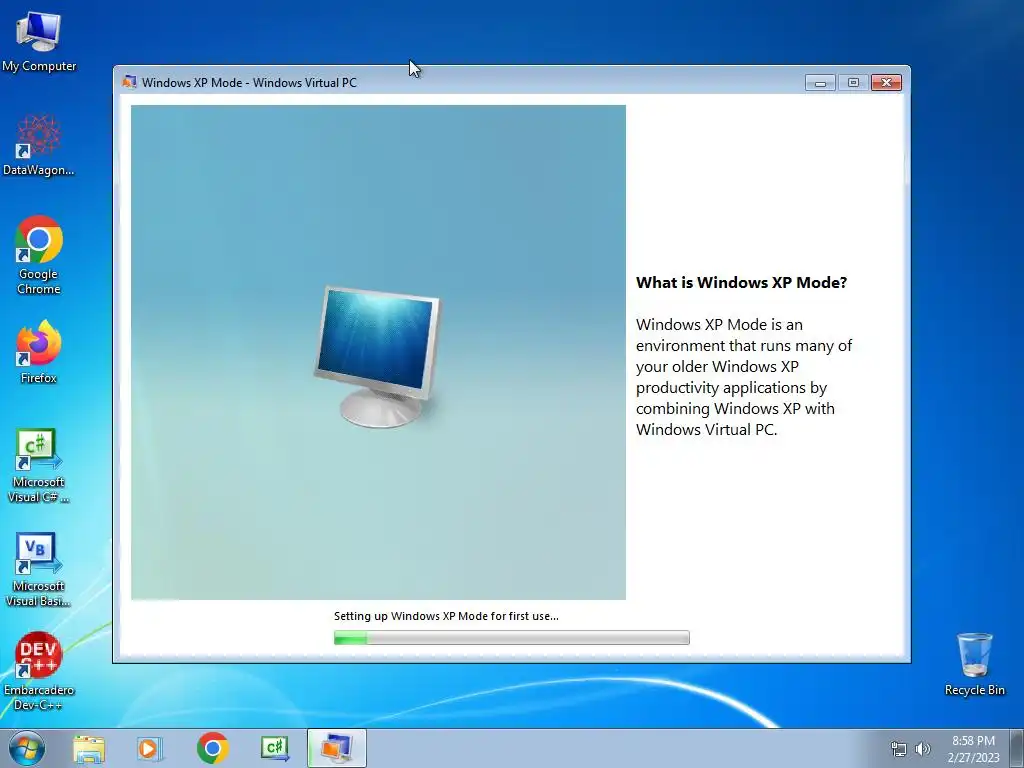Click the volume speaker tray icon
This screenshot has height=768, width=1024.
[923, 749]
